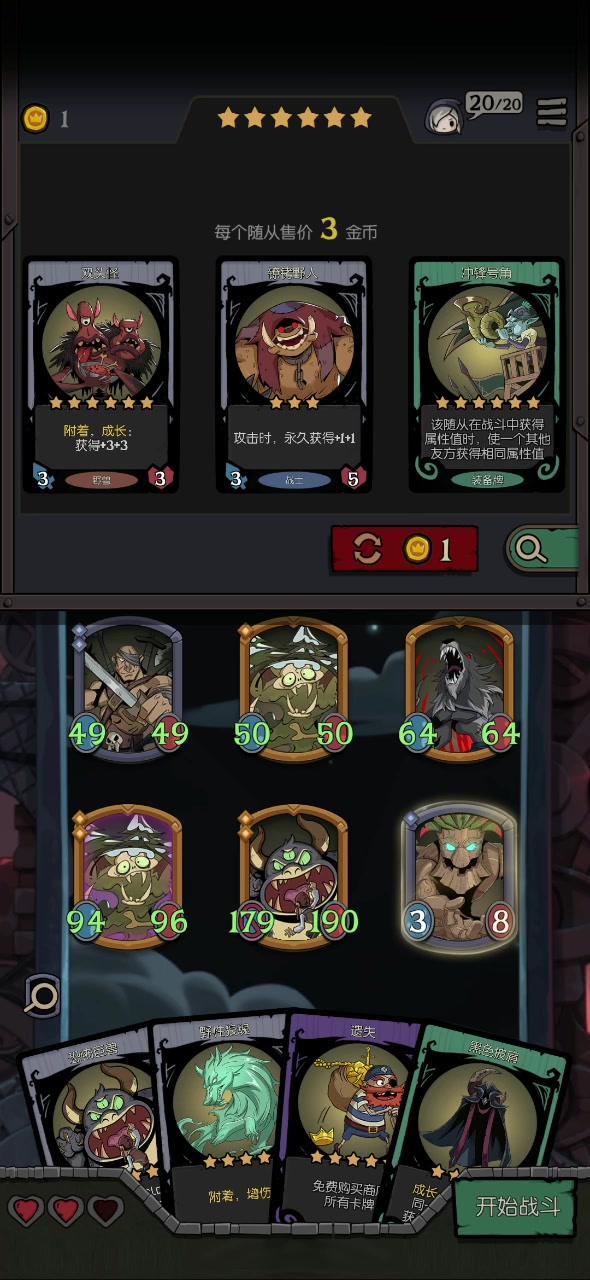Select the 64/64 howling wolf minion

tap(459, 690)
